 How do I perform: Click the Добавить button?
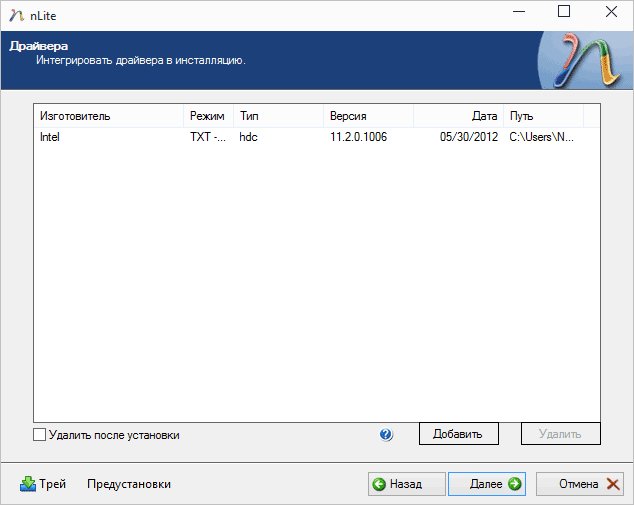[459, 433]
